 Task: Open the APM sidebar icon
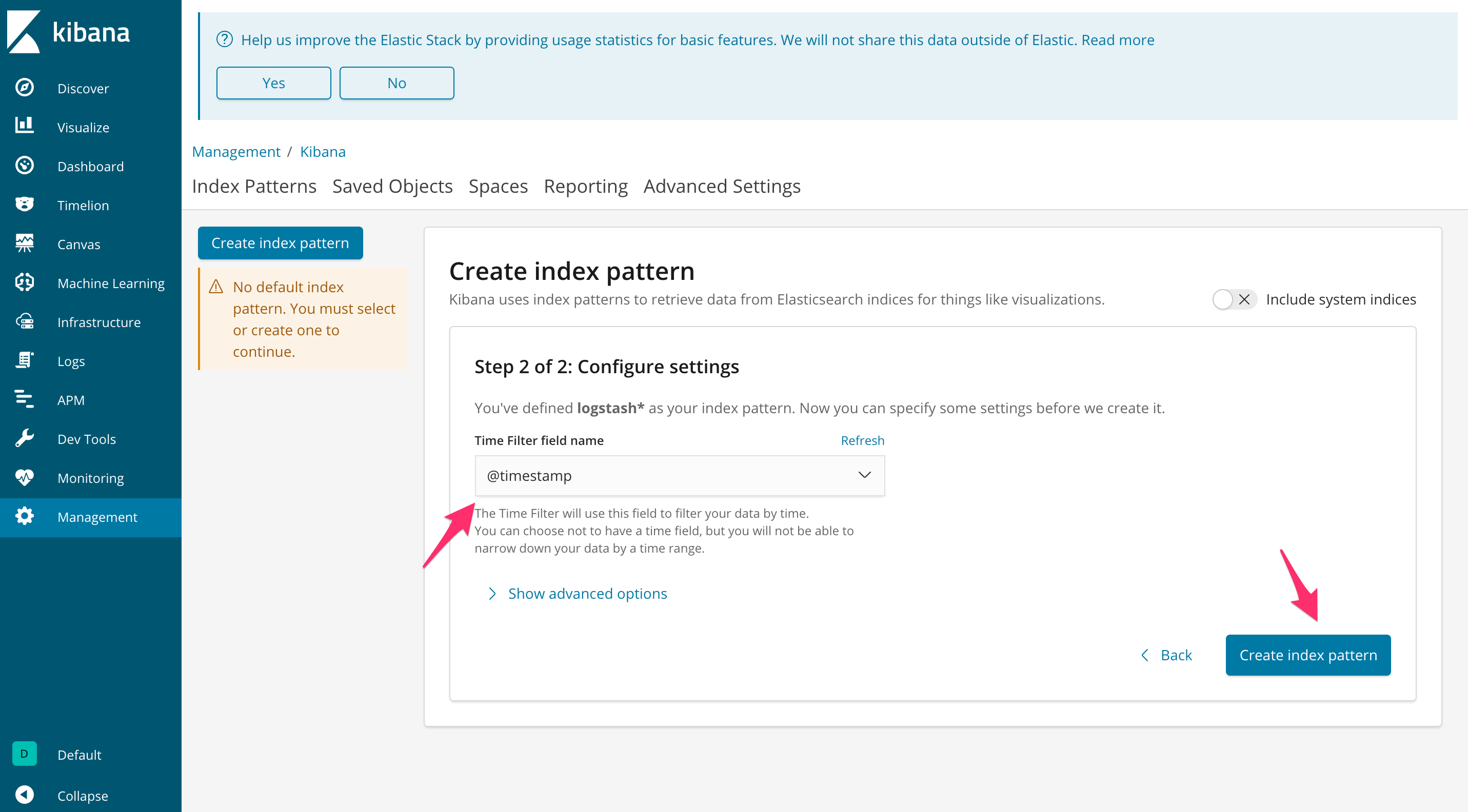point(24,399)
